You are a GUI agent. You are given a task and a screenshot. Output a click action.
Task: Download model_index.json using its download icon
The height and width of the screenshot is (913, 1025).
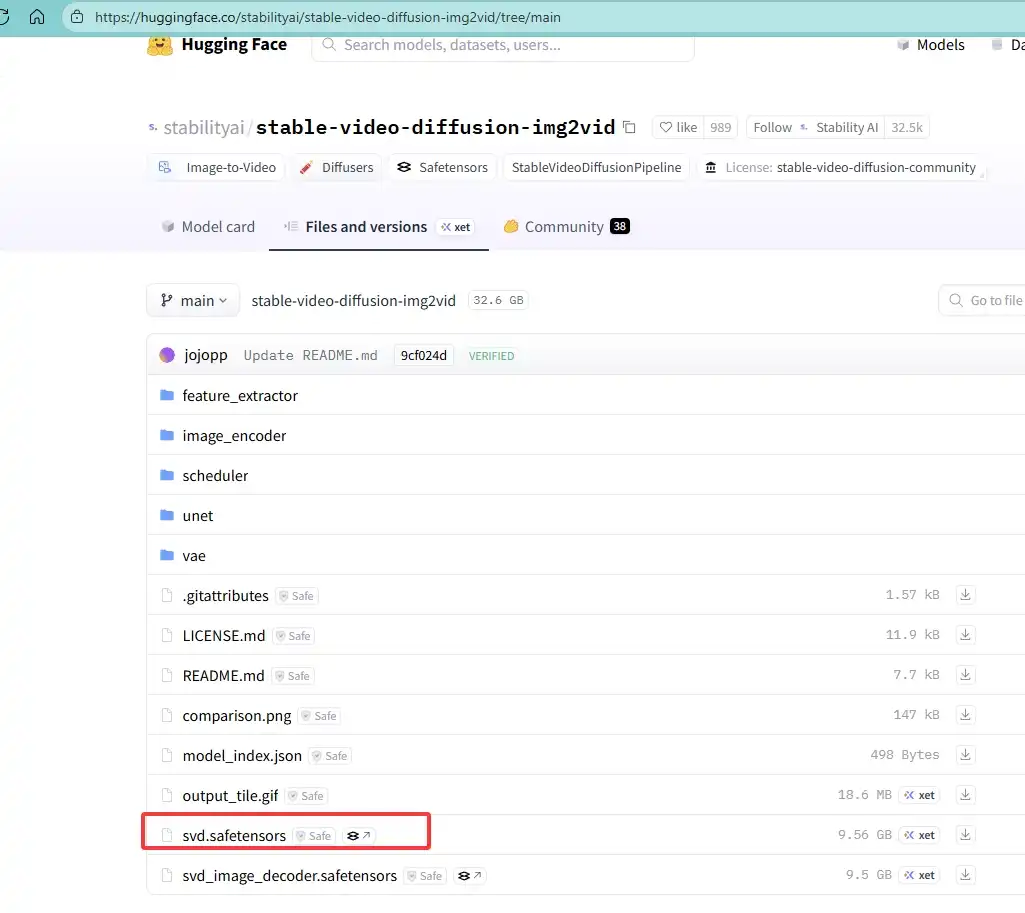tap(965, 755)
